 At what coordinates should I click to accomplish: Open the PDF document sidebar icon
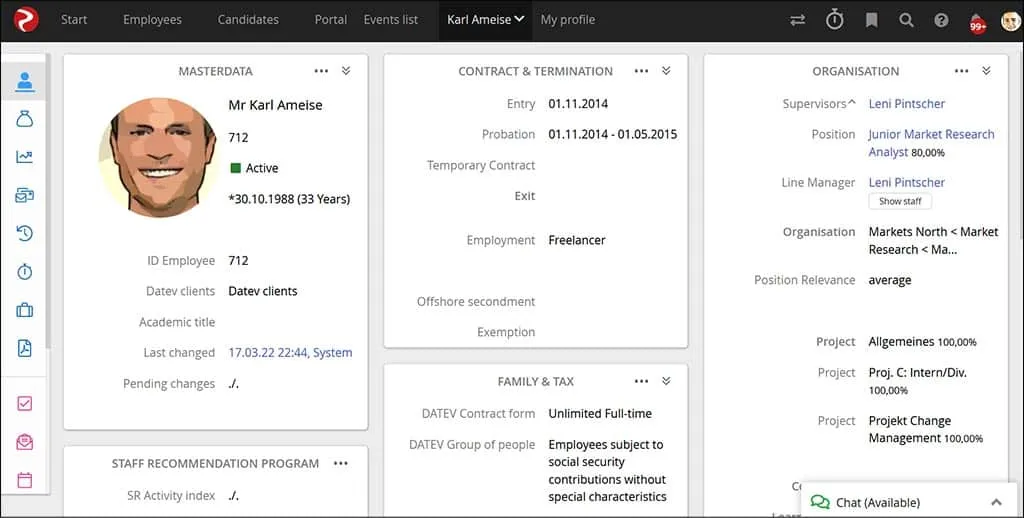click(x=25, y=348)
